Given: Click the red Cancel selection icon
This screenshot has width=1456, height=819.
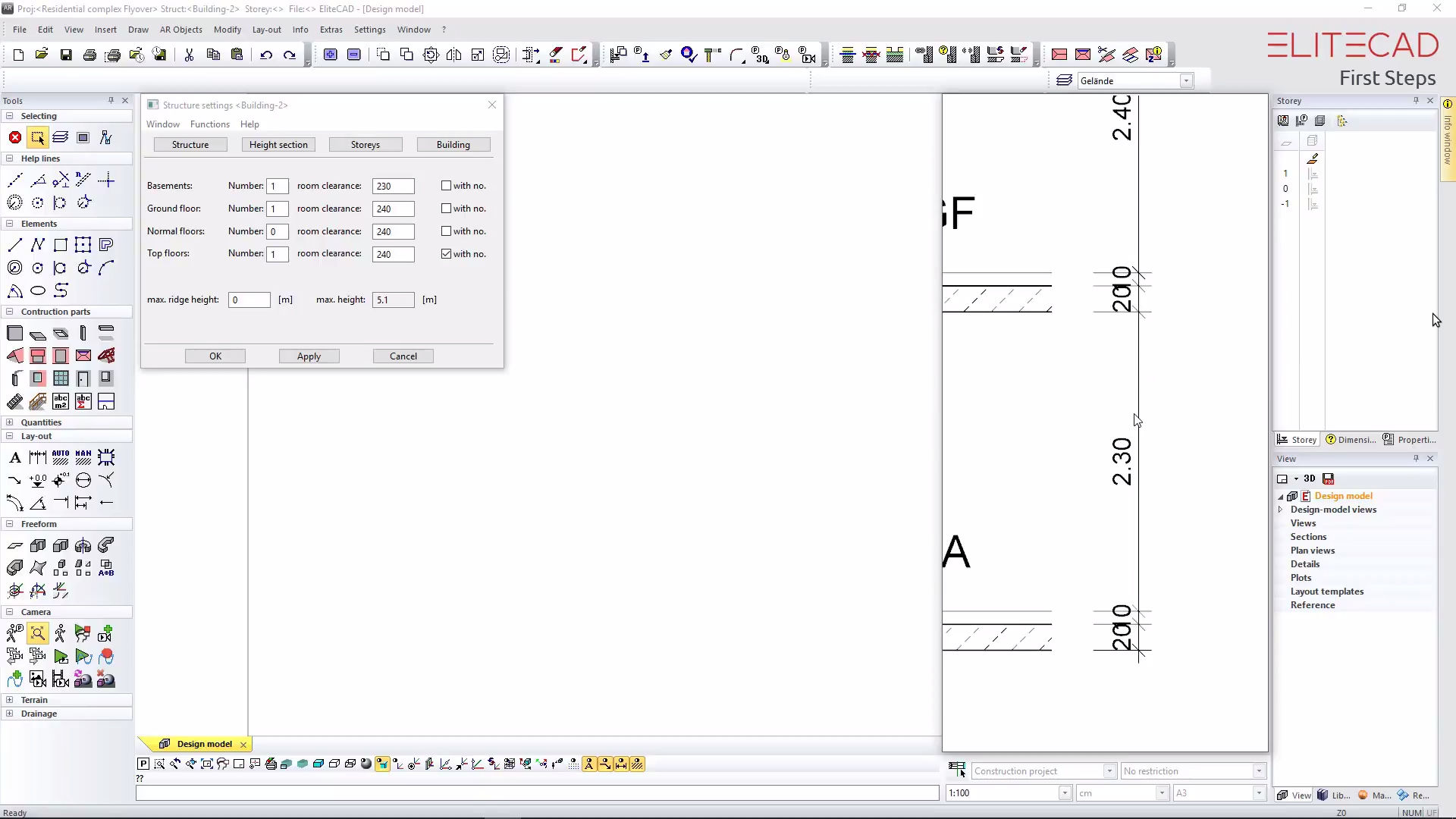Looking at the screenshot, I should tap(15, 137).
